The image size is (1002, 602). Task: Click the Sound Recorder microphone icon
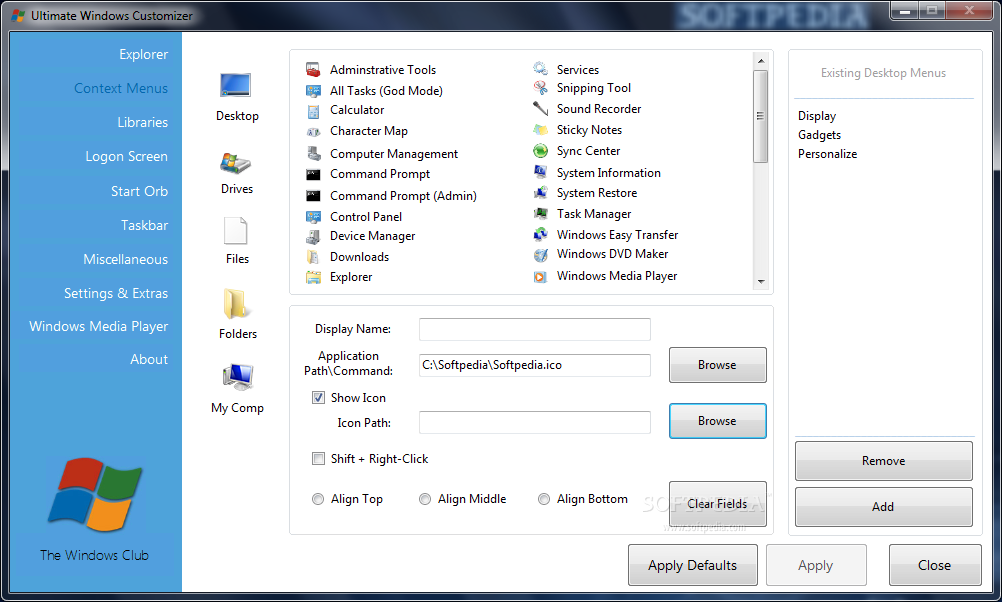click(541, 109)
